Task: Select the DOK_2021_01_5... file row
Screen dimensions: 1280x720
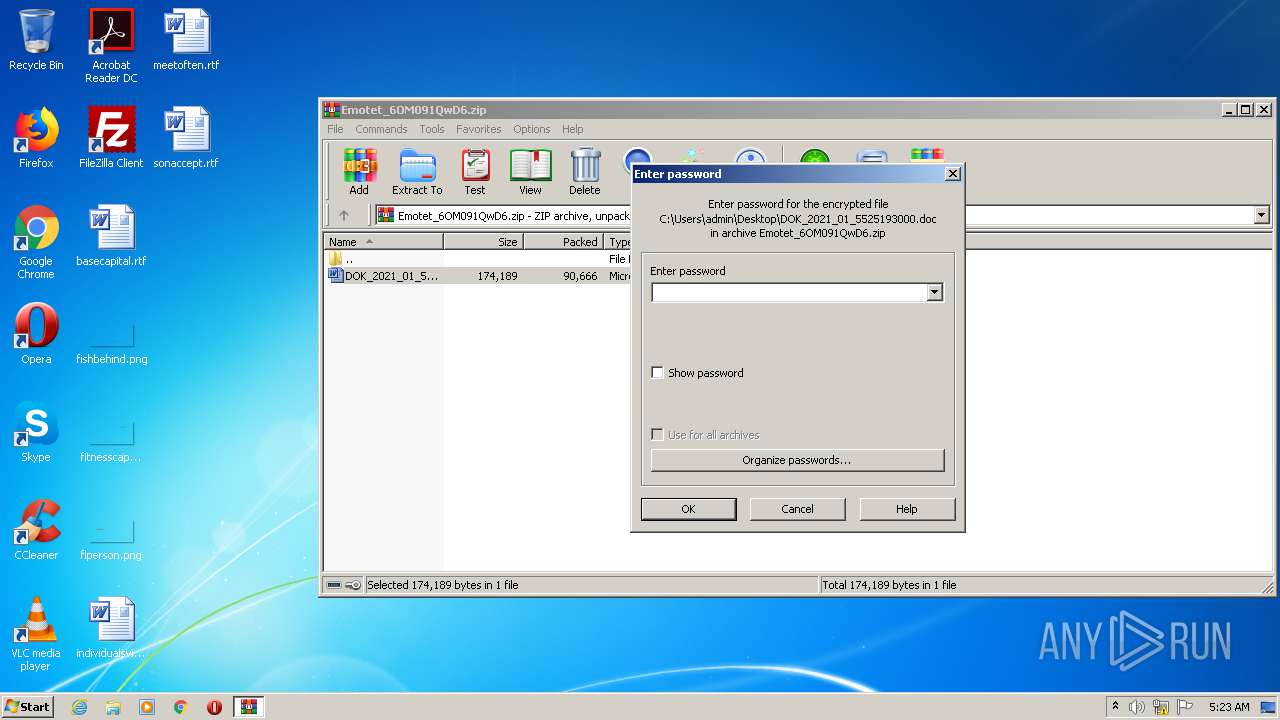Action: pos(478,276)
